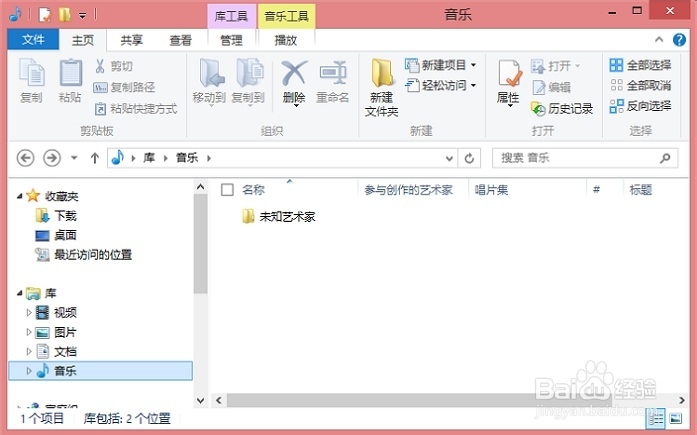Click the Properties (属性) icon
Image resolution: width=697 pixels, height=435 pixels.
(x=508, y=73)
